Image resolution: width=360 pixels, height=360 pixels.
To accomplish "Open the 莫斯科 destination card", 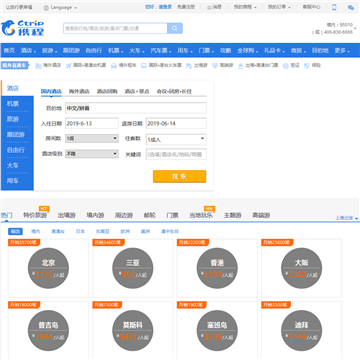I will [133, 330].
